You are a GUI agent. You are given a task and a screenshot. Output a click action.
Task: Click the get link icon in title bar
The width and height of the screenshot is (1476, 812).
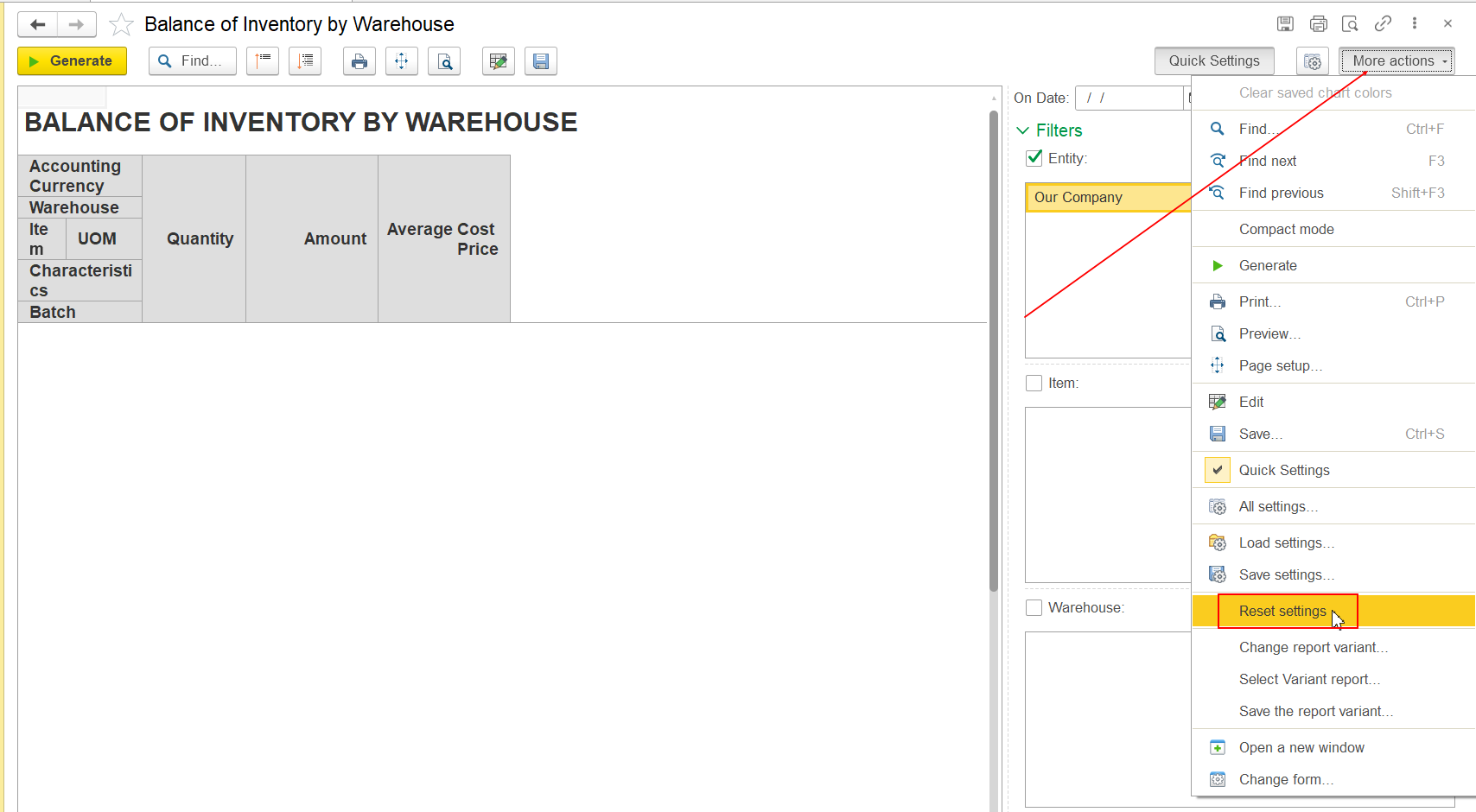point(1383,24)
